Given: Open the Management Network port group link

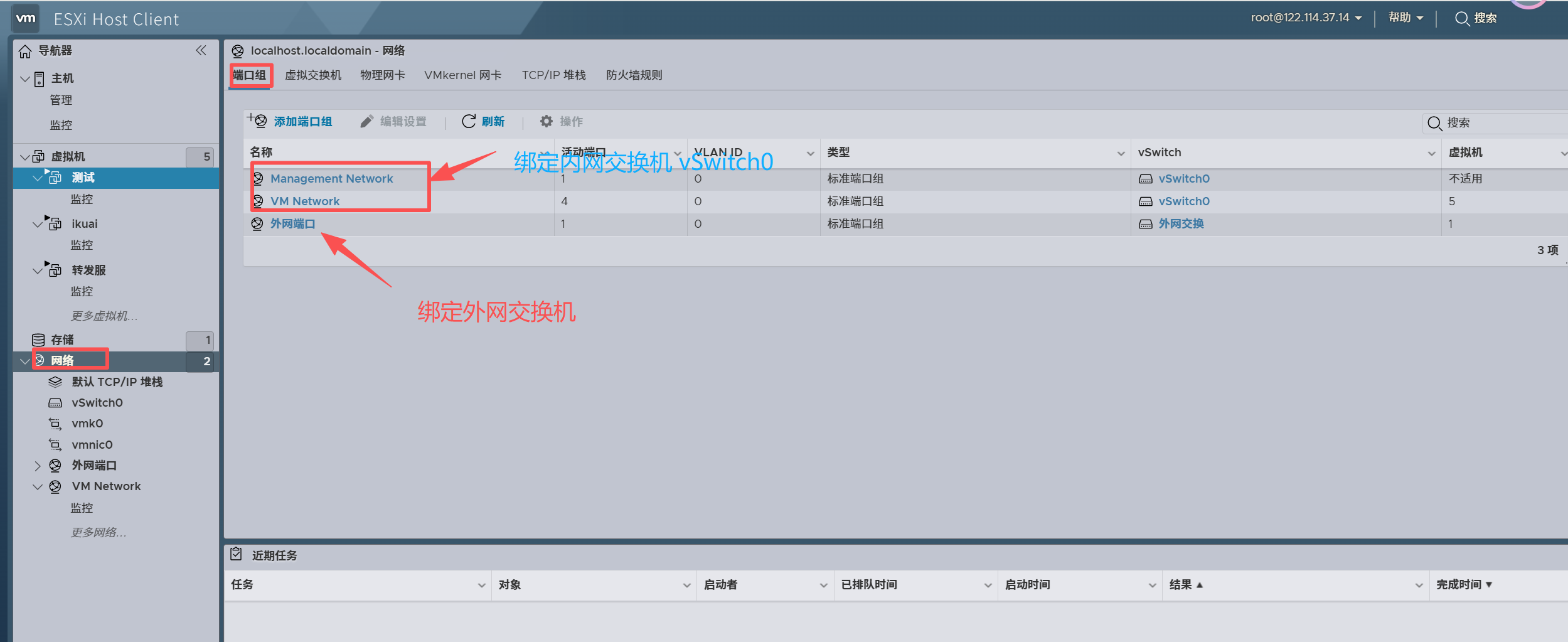Looking at the screenshot, I should point(331,179).
